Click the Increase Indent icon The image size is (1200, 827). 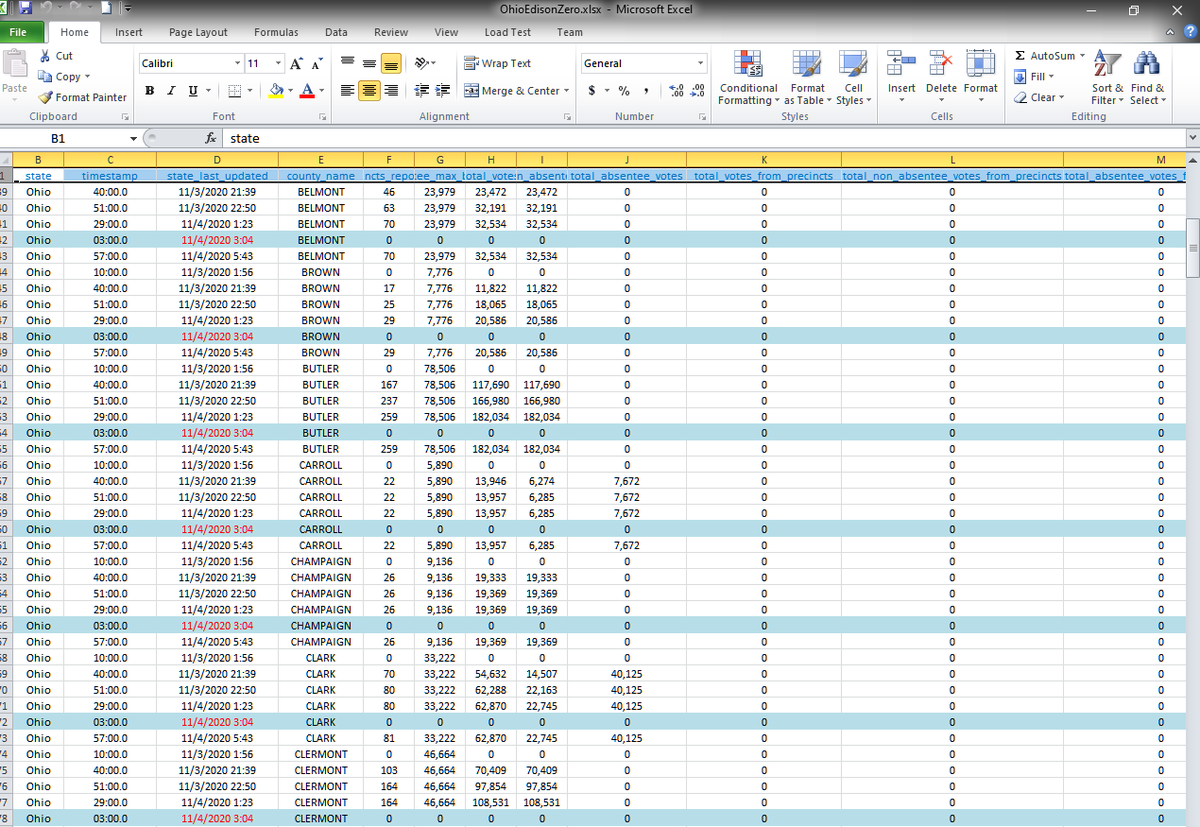tap(441, 91)
